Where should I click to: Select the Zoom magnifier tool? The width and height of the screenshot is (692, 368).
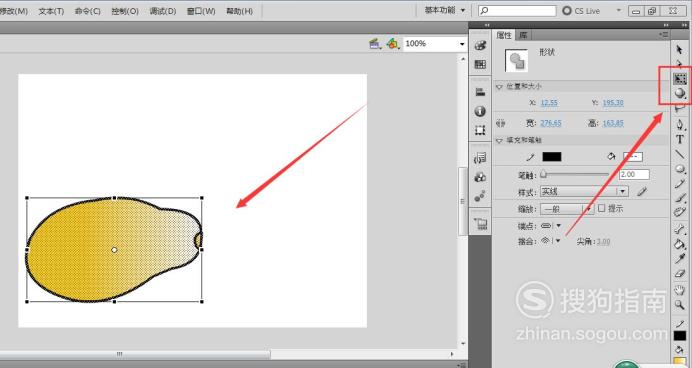(680, 304)
